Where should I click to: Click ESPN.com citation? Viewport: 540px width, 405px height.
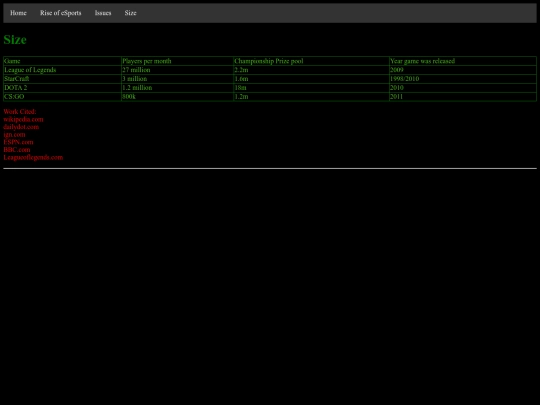18,142
